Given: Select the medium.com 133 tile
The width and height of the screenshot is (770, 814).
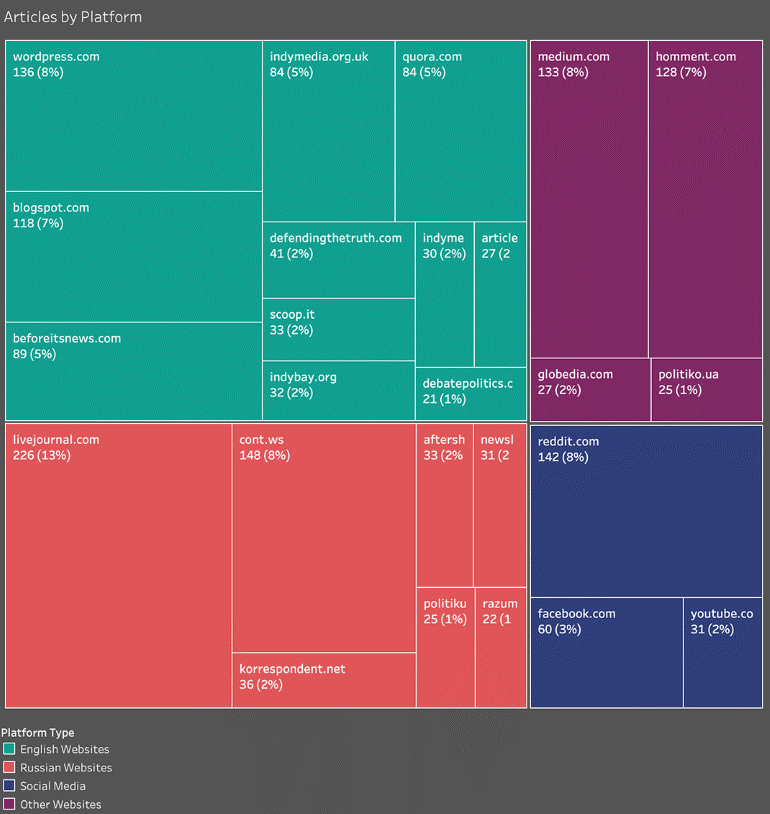Looking at the screenshot, I should coord(589,200).
